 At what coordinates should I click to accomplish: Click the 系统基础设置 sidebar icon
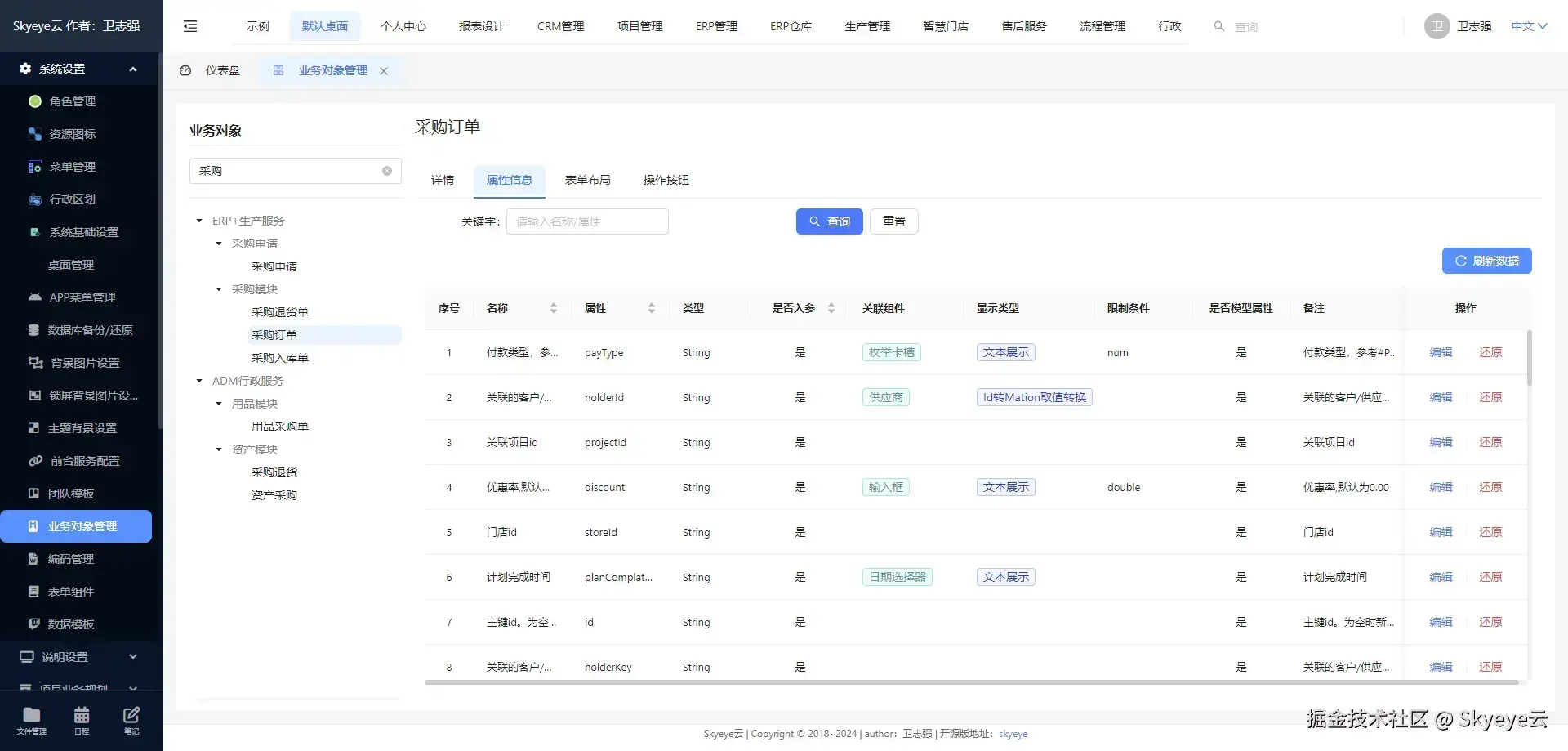pyautogui.click(x=35, y=232)
